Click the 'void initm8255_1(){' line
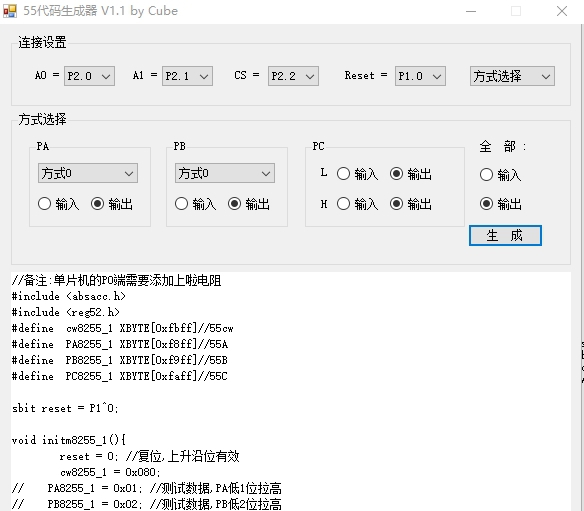Screen dimensions: 584x511 tap(69, 440)
